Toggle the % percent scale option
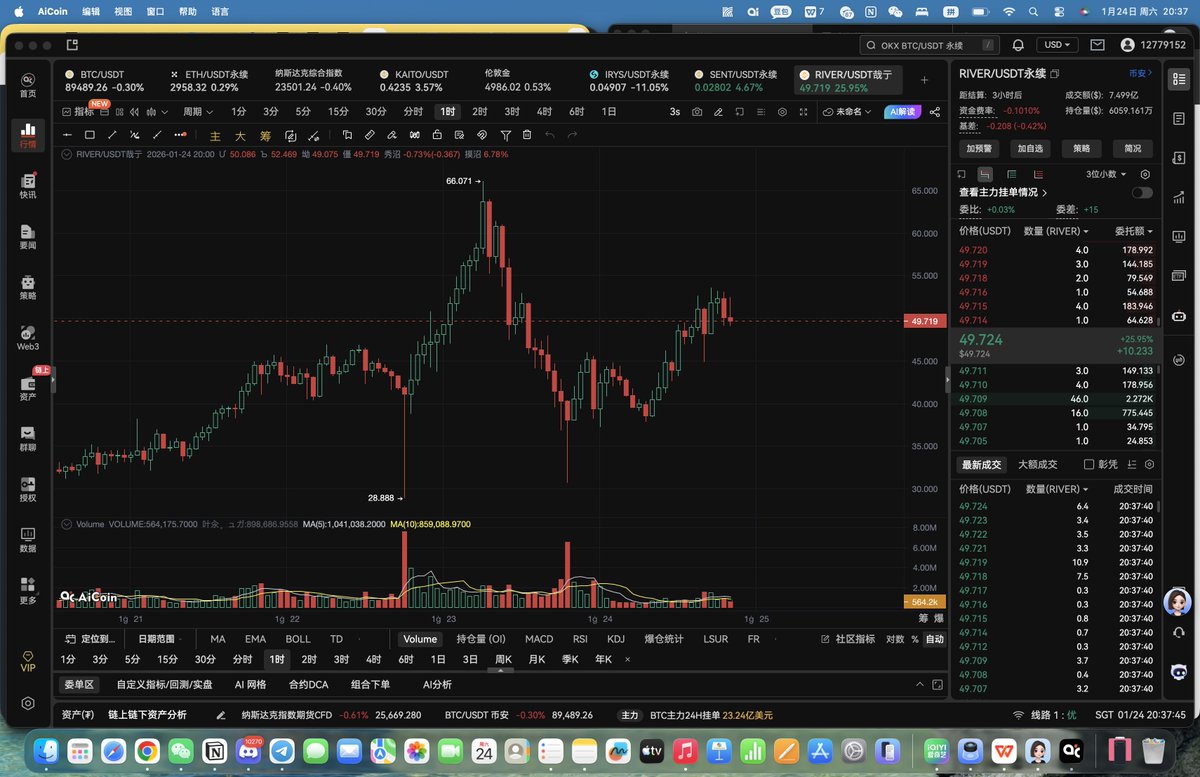1200x777 pixels. click(914, 639)
